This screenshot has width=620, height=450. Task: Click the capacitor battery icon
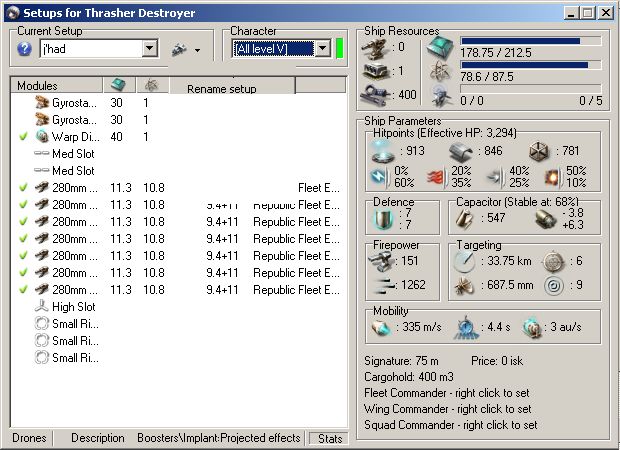[466, 217]
